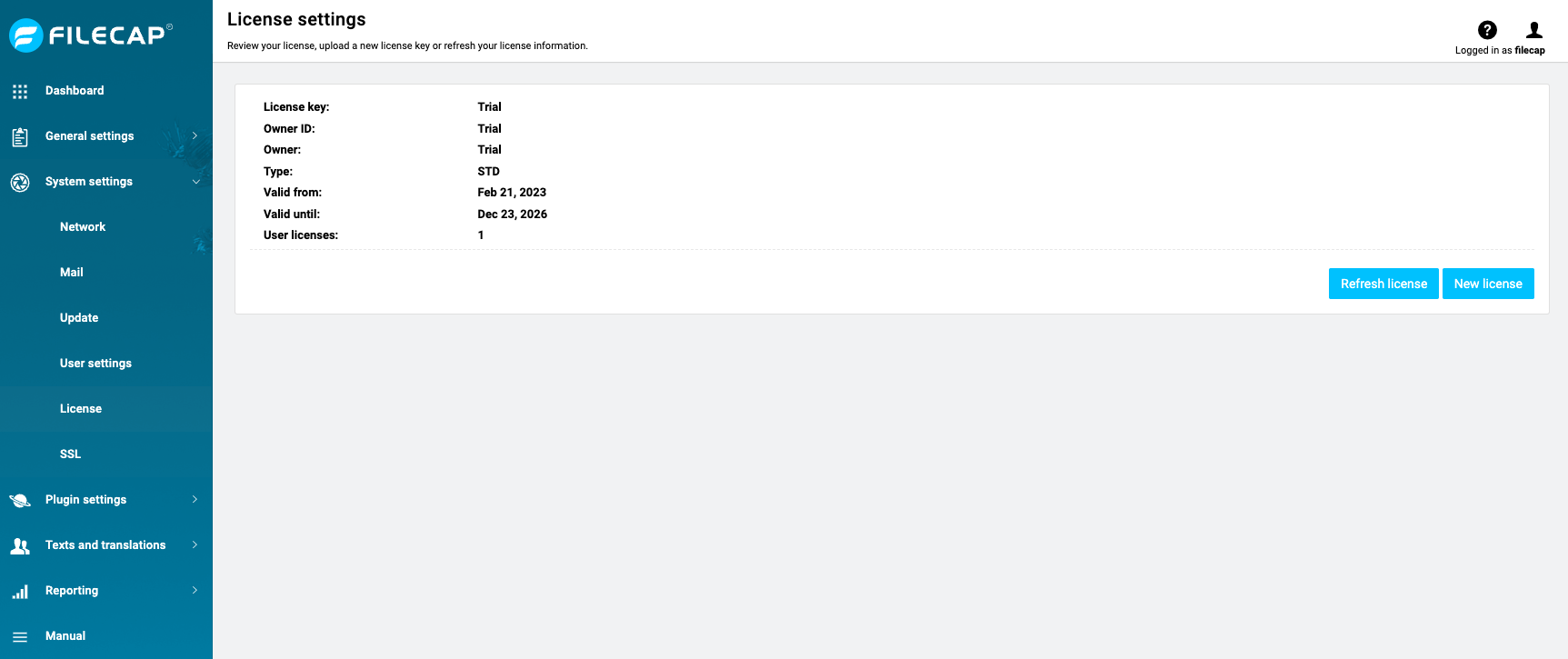Viewport: 1568px width, 659px height.
Task: Go to the Mail settings item
Action: coord(72,273)
